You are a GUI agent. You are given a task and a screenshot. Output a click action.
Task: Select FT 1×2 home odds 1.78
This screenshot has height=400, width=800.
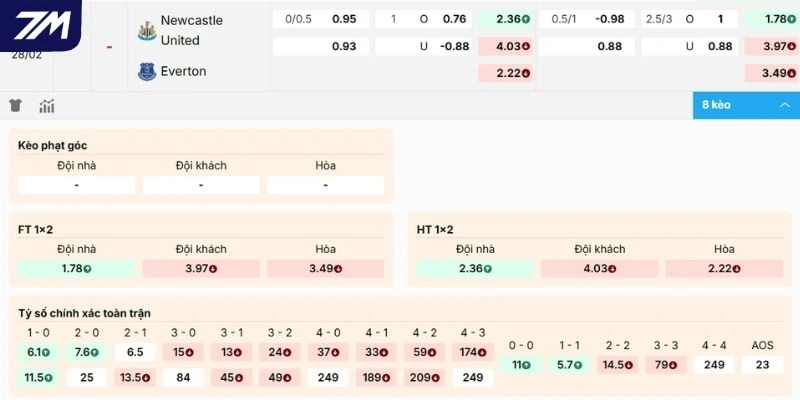pyautogui.click(x=76, y=268)
